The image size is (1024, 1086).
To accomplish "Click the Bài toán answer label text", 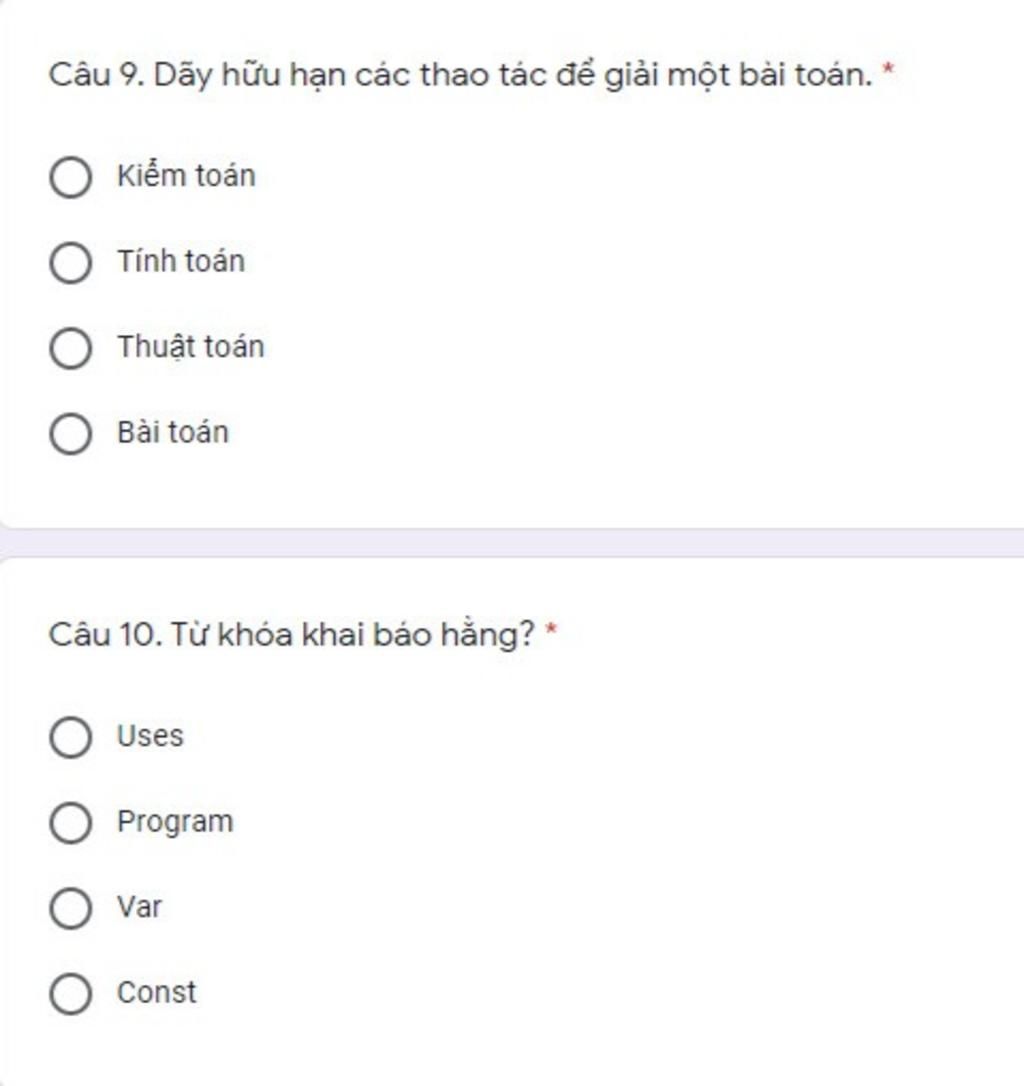I will 173,432.
